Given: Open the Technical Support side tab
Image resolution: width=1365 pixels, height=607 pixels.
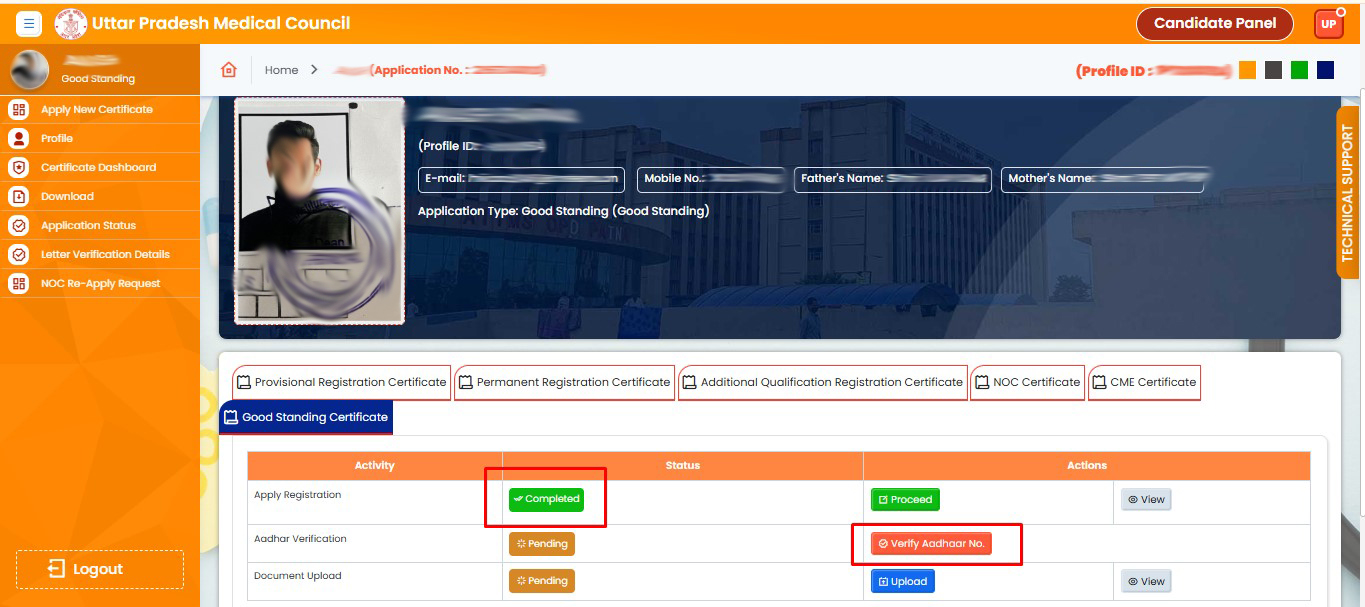Looking at the screenshot, I should point(1347,192).
